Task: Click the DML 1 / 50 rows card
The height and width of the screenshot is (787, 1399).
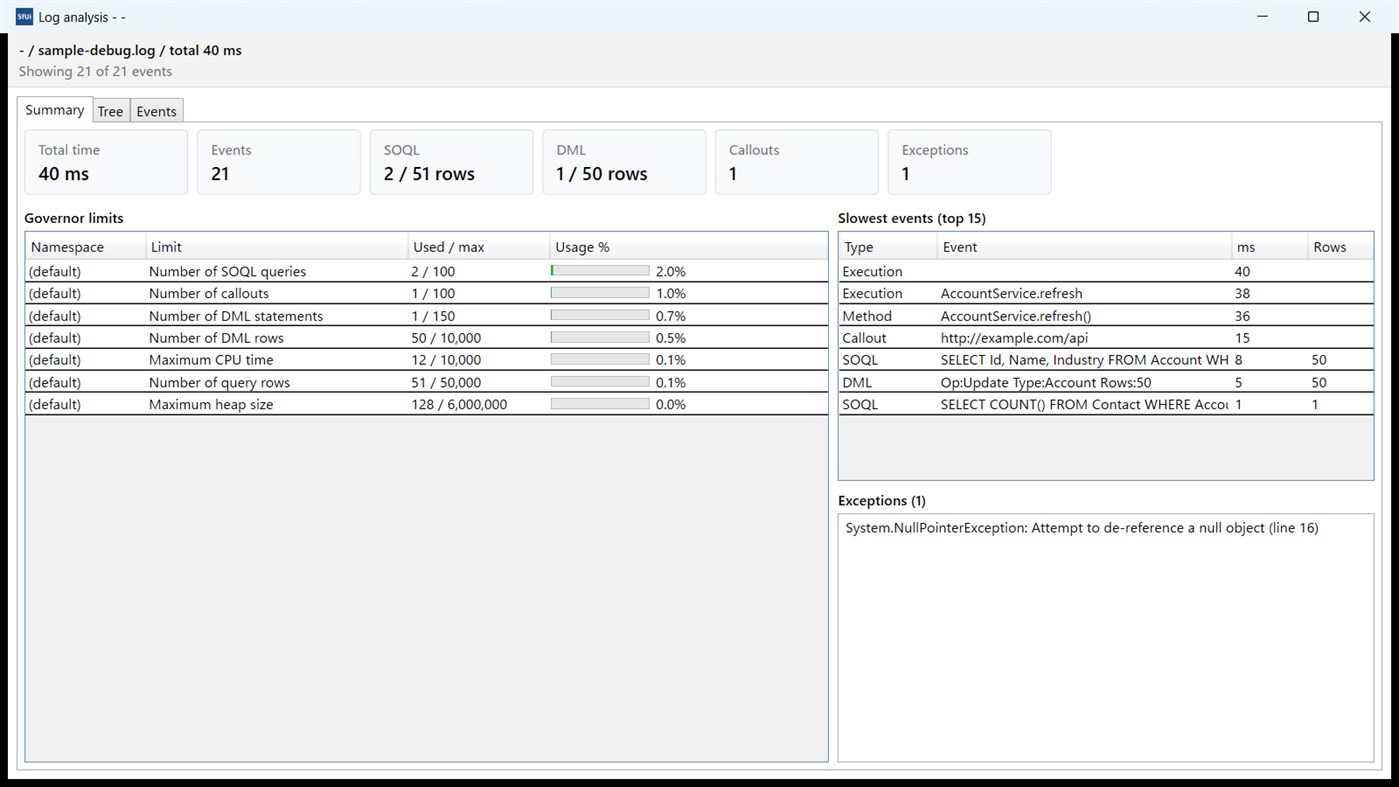Action: pyautogui.click(x=624, y=162)
